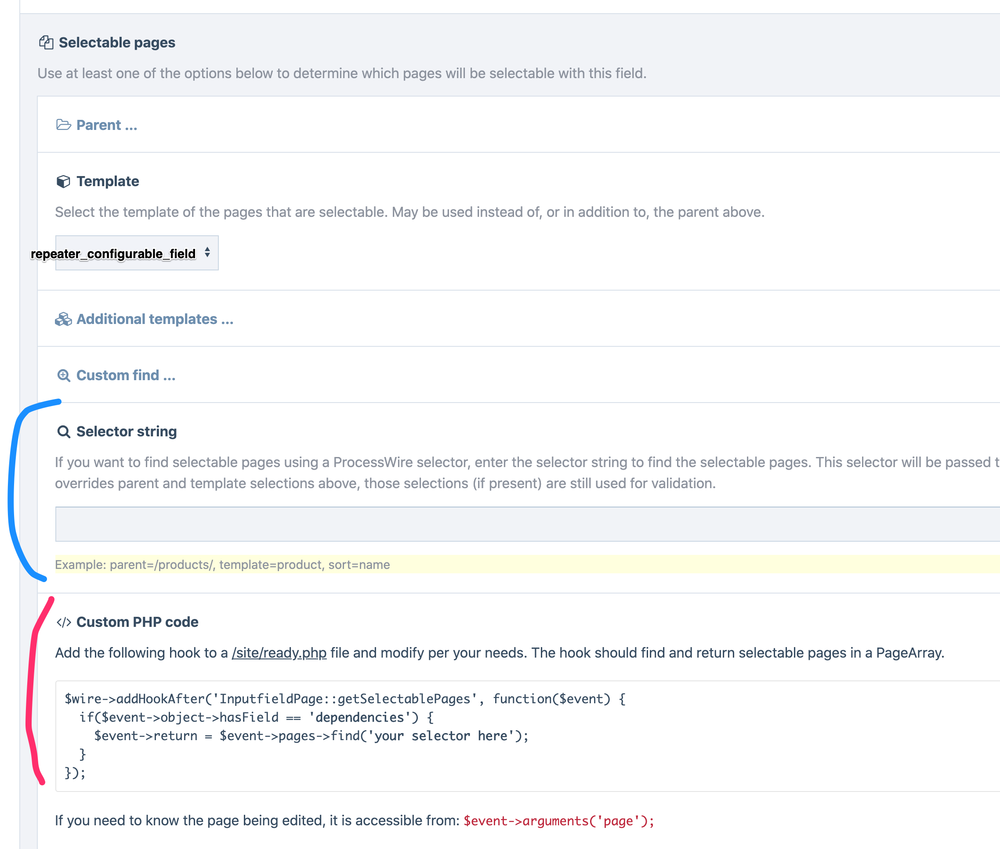1000x849 pixels.
Task: Click the Selectable pages heading
Action: click(116, 43)
